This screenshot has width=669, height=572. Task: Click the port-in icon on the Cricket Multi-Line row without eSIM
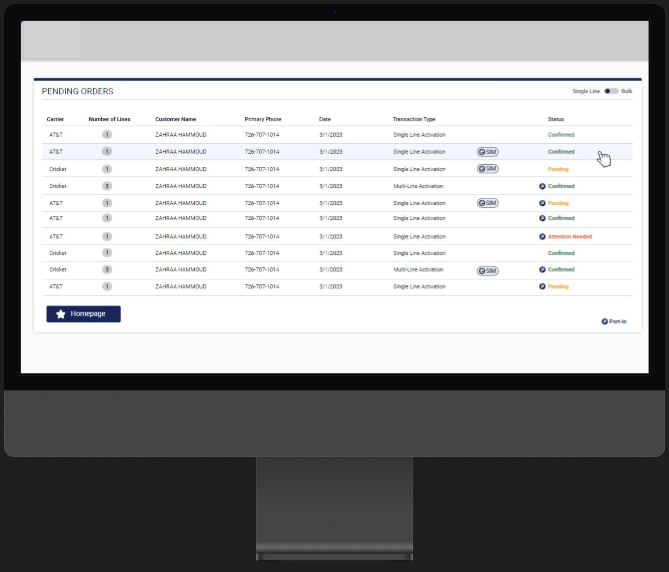542,186
